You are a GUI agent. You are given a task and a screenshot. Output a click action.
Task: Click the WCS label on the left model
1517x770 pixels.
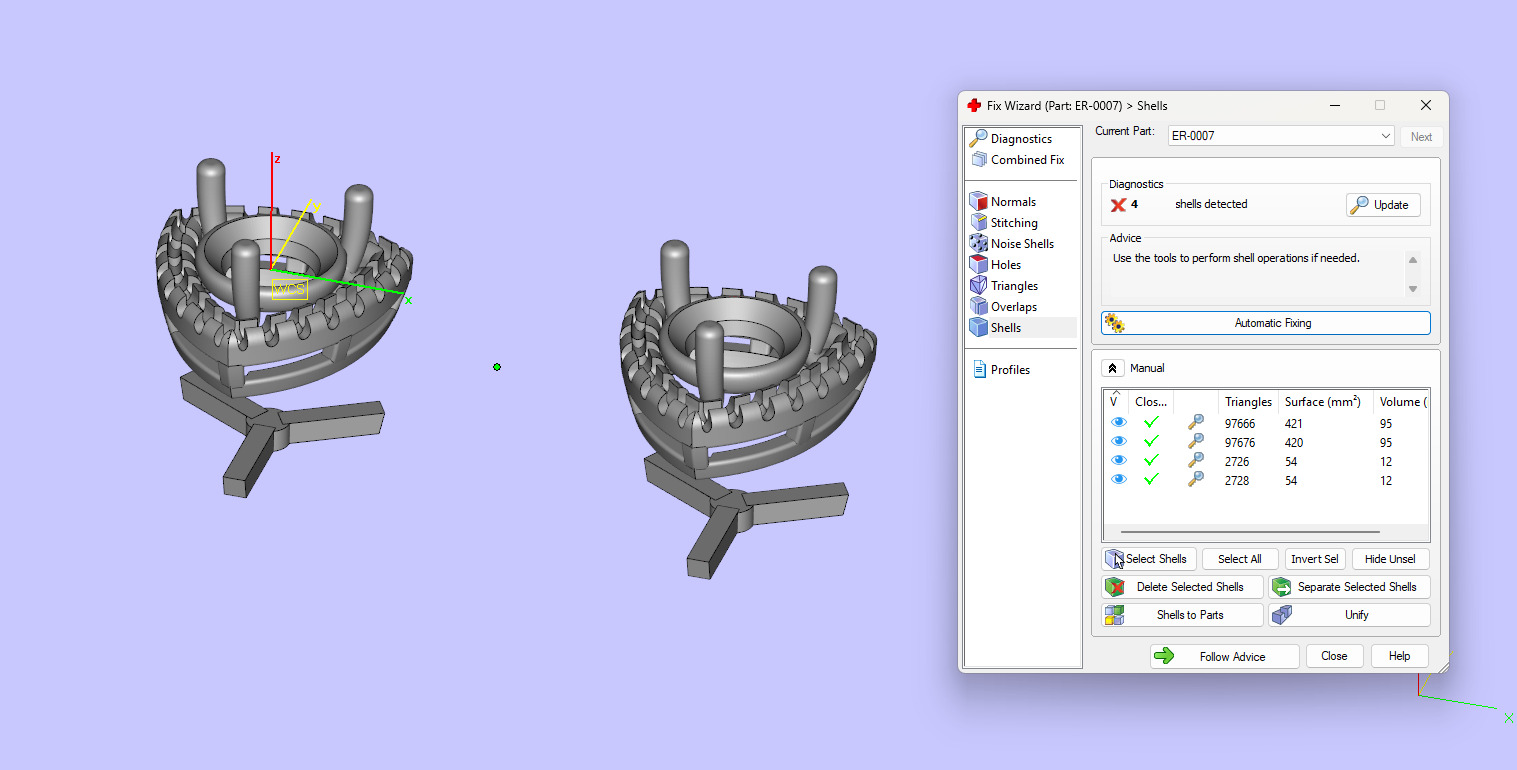(290, 290)
